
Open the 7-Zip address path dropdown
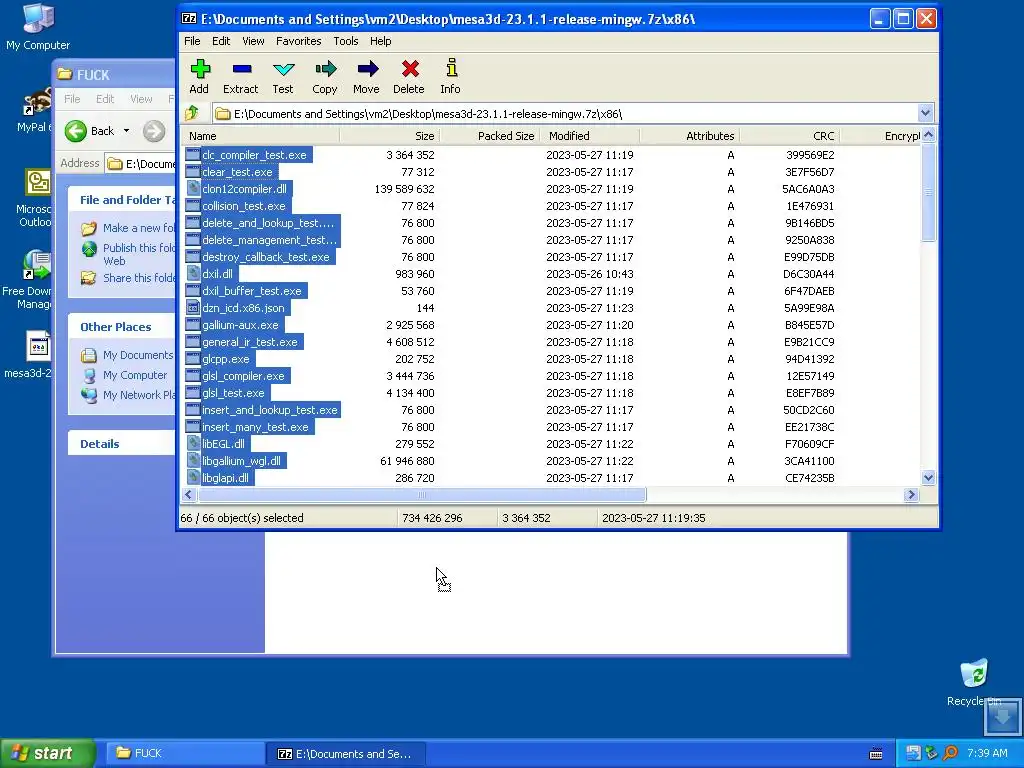click(925, 113)
